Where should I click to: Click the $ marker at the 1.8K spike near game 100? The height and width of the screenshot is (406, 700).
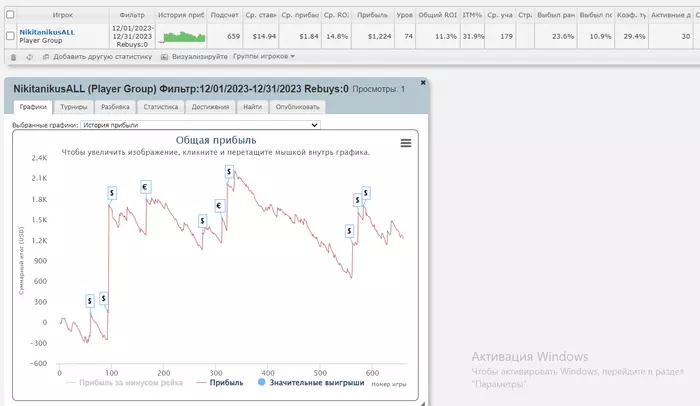[112, 193]
